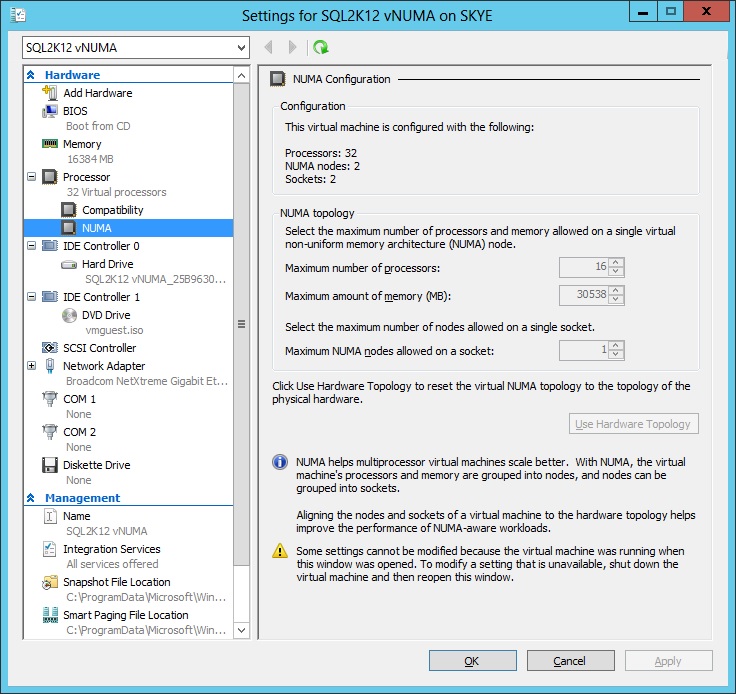Increase maximum number of processors stepper
This screenshot has width=736, height=694.
point(616,262)
